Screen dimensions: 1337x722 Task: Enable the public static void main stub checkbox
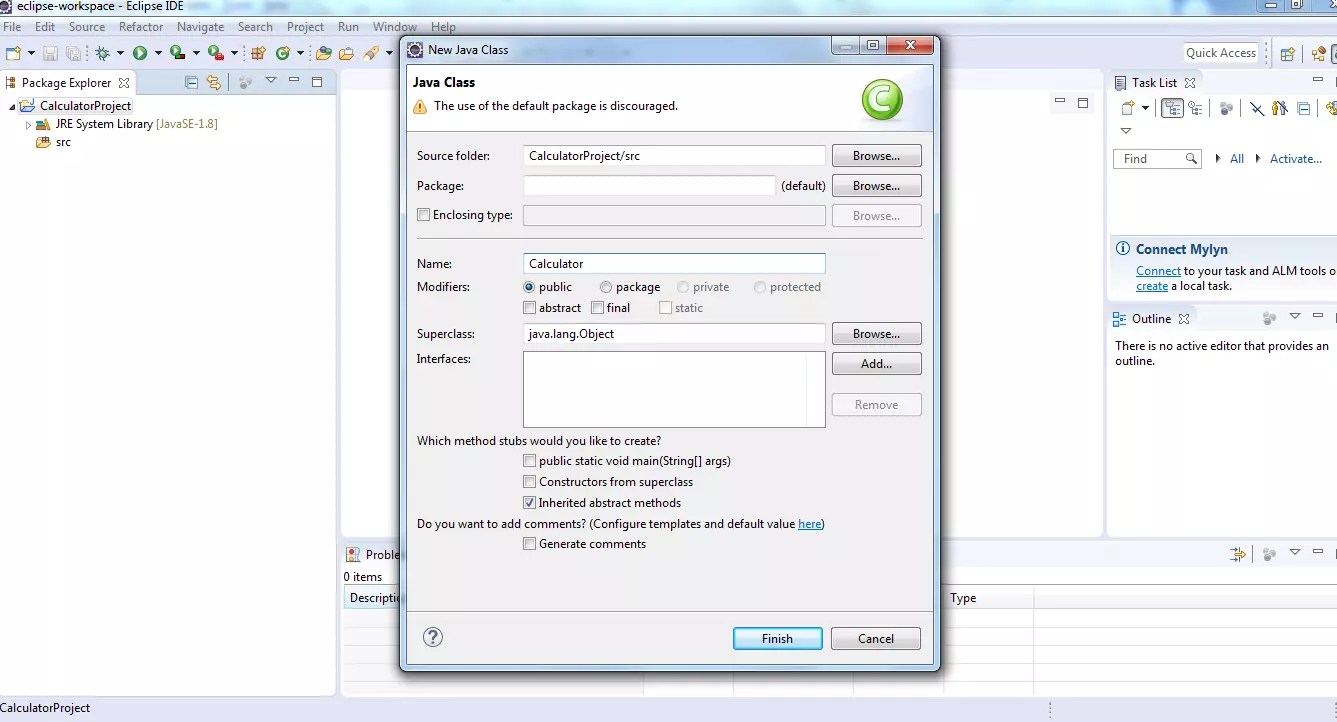(530, 460)
